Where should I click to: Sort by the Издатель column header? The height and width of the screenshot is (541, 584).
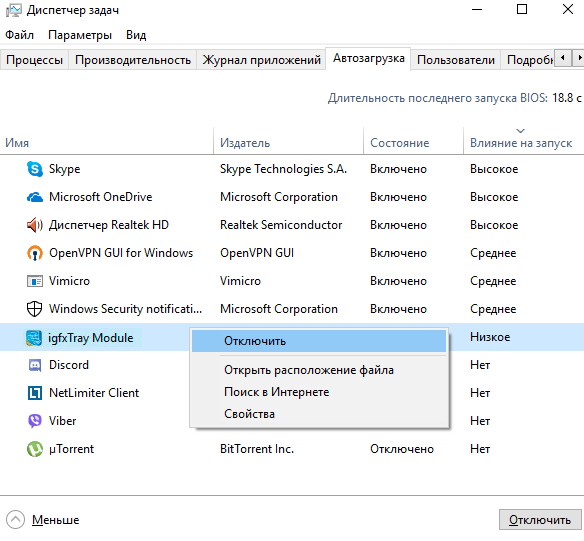click(288, 141)
